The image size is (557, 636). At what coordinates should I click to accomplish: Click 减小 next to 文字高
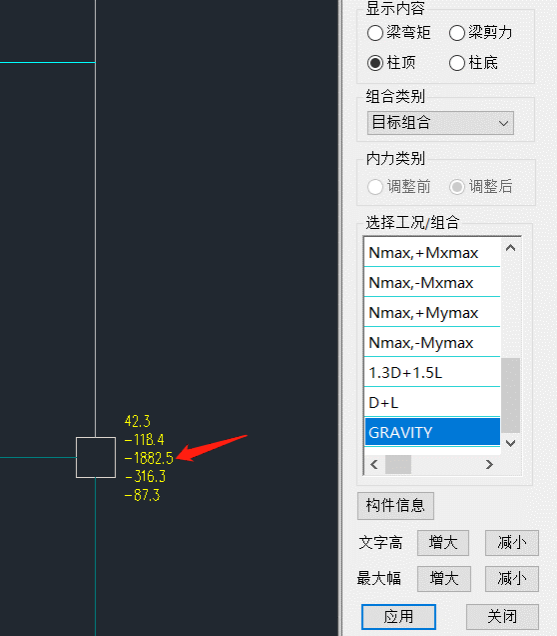(x=512, y=543)
